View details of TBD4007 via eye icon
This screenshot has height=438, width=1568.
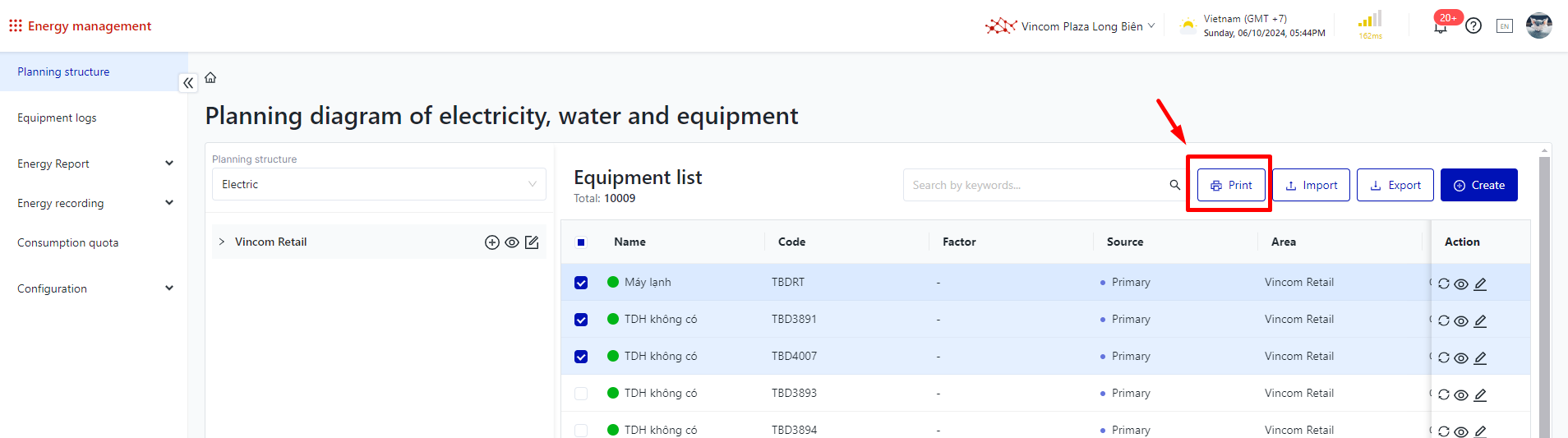tap(1461, 358)
